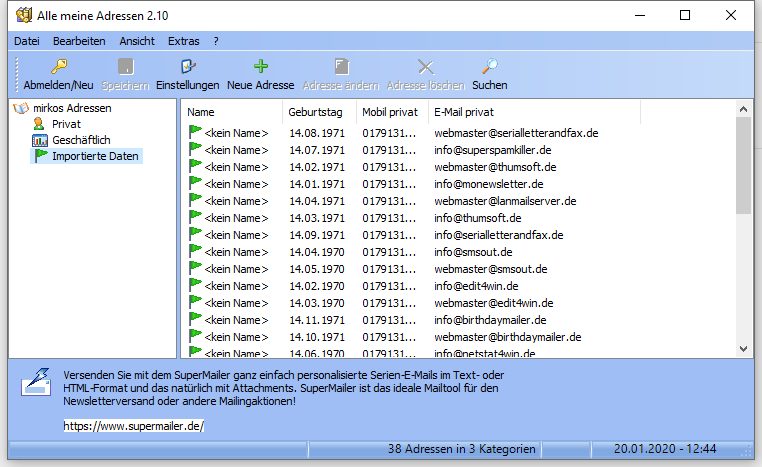Select birthday 14.01.1971 cell
This screenshot has height=467, width=762.
317,184
